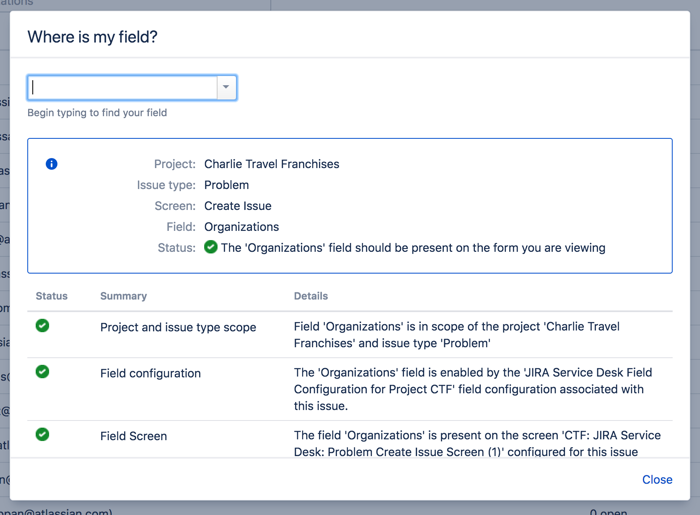This screenshot has width=700, height=515.
Task: Click the Summary column header
Action: click(x=123, y=296)
